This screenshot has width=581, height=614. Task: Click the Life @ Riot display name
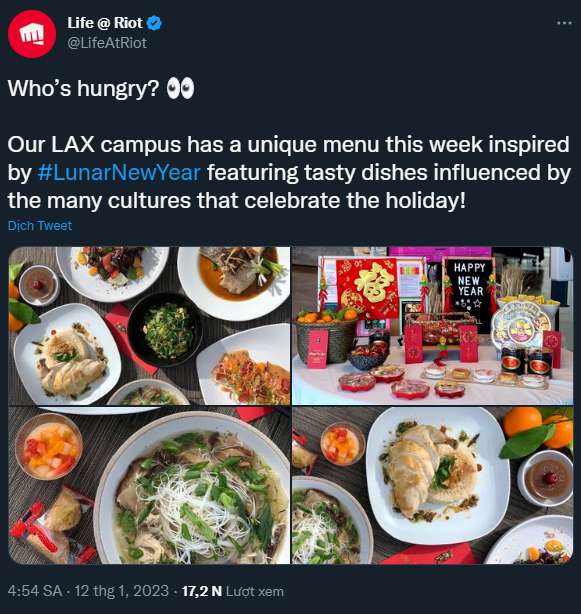pyautogui.click(x=105, y=23)
